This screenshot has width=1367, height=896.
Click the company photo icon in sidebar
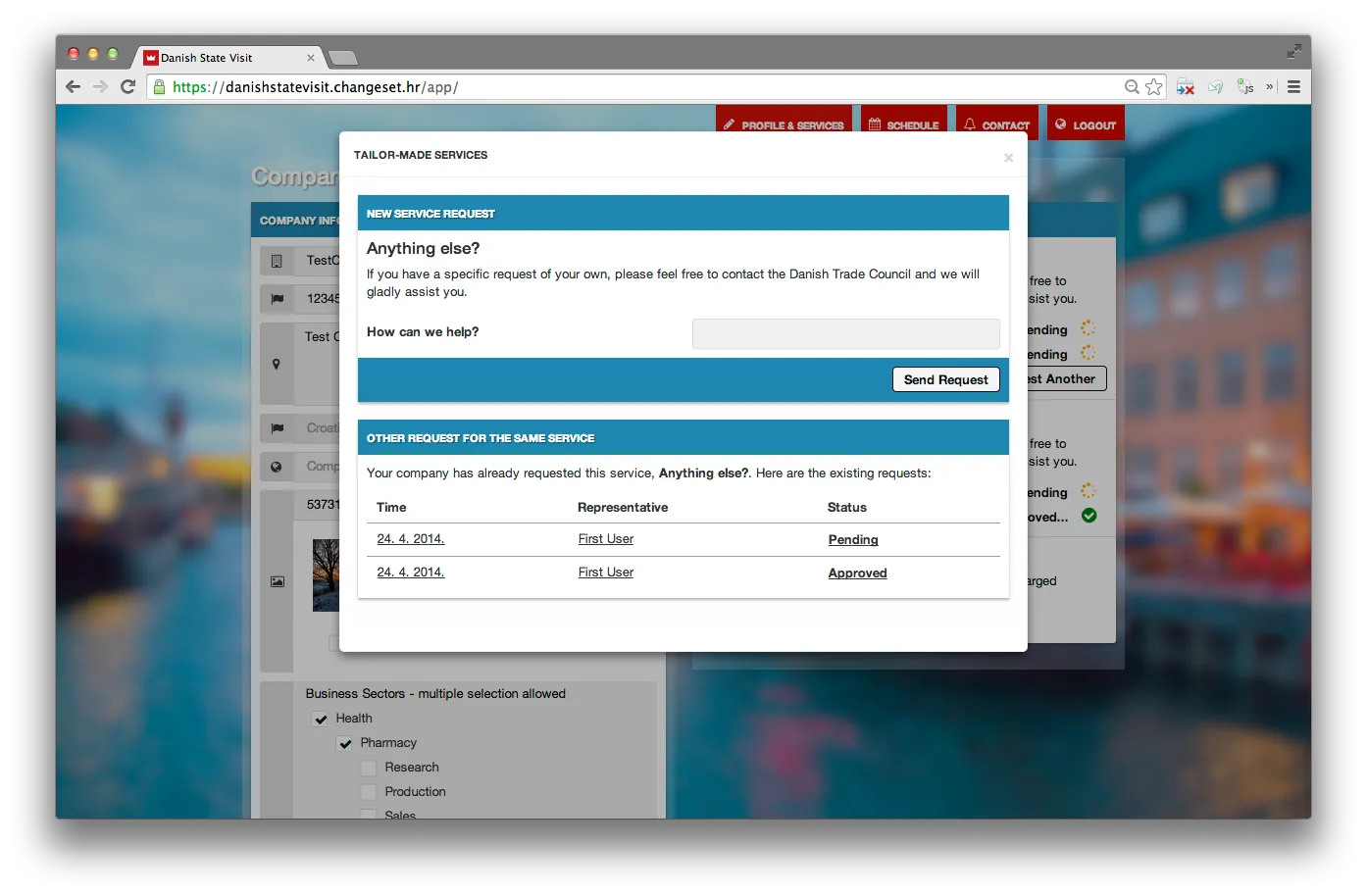point(277,581)
